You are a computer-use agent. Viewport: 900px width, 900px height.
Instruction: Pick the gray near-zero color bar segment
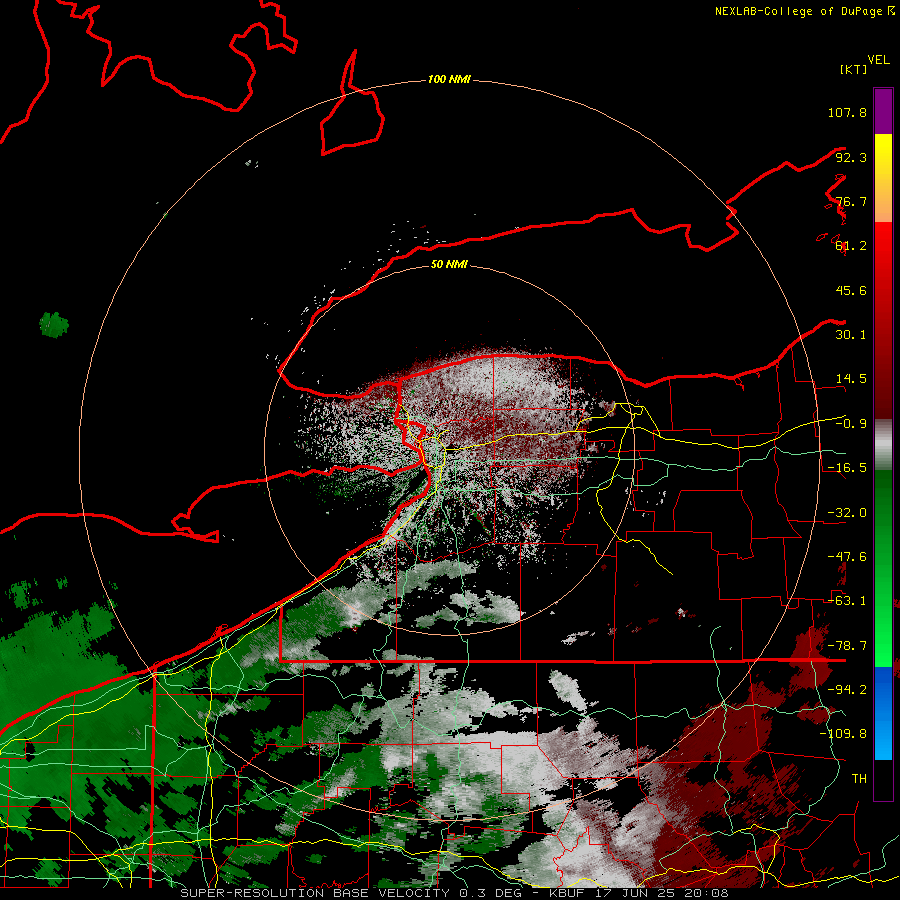click(x=883, y=445)
